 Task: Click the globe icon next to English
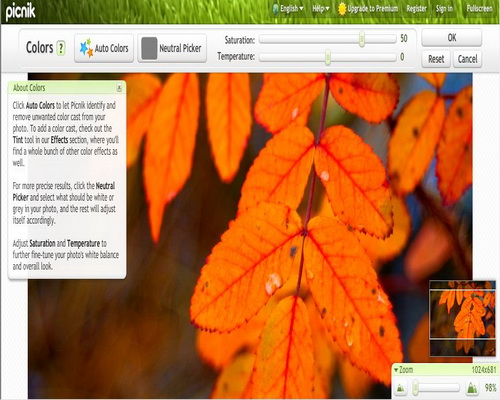pos(276,9)
